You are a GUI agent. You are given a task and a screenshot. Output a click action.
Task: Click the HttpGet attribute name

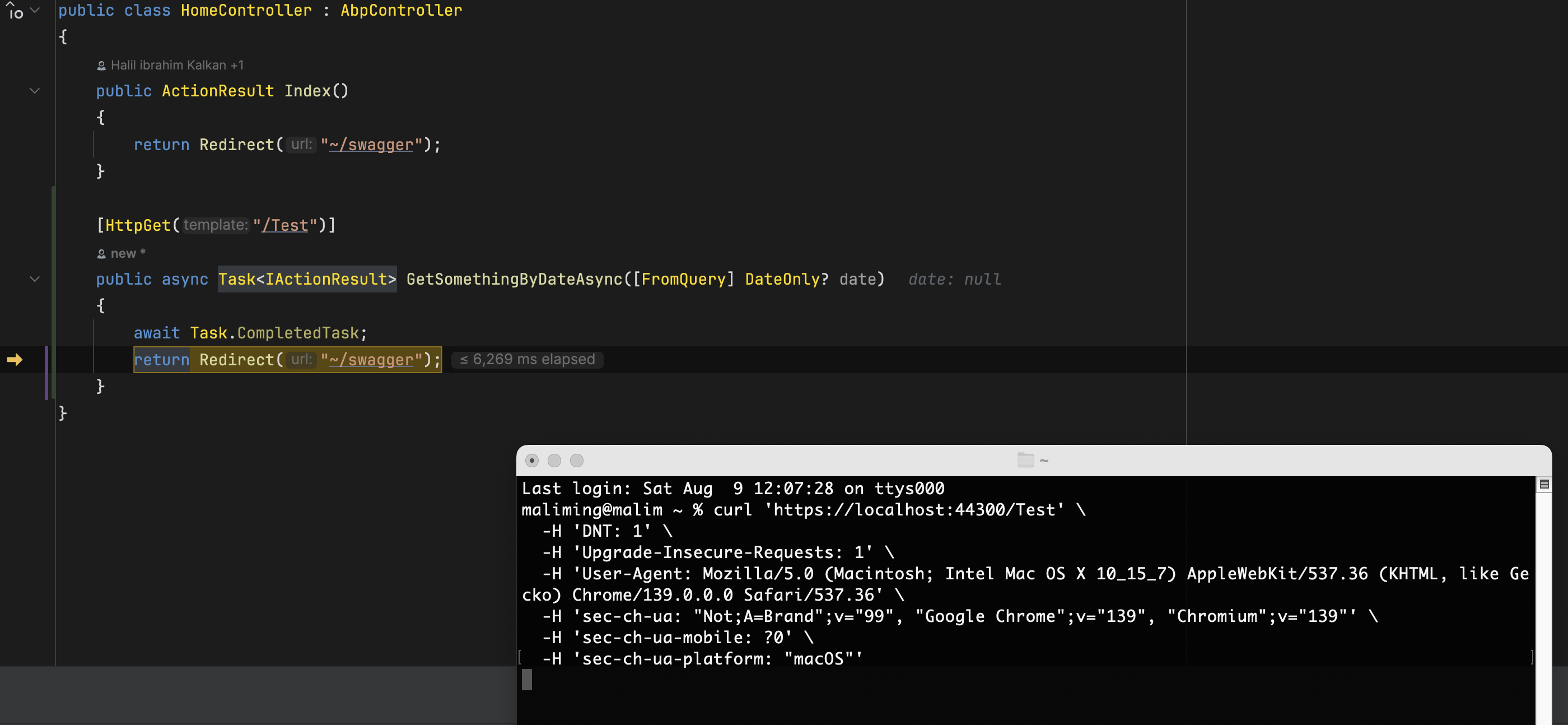pyautogui.click(x=138, y=225)
